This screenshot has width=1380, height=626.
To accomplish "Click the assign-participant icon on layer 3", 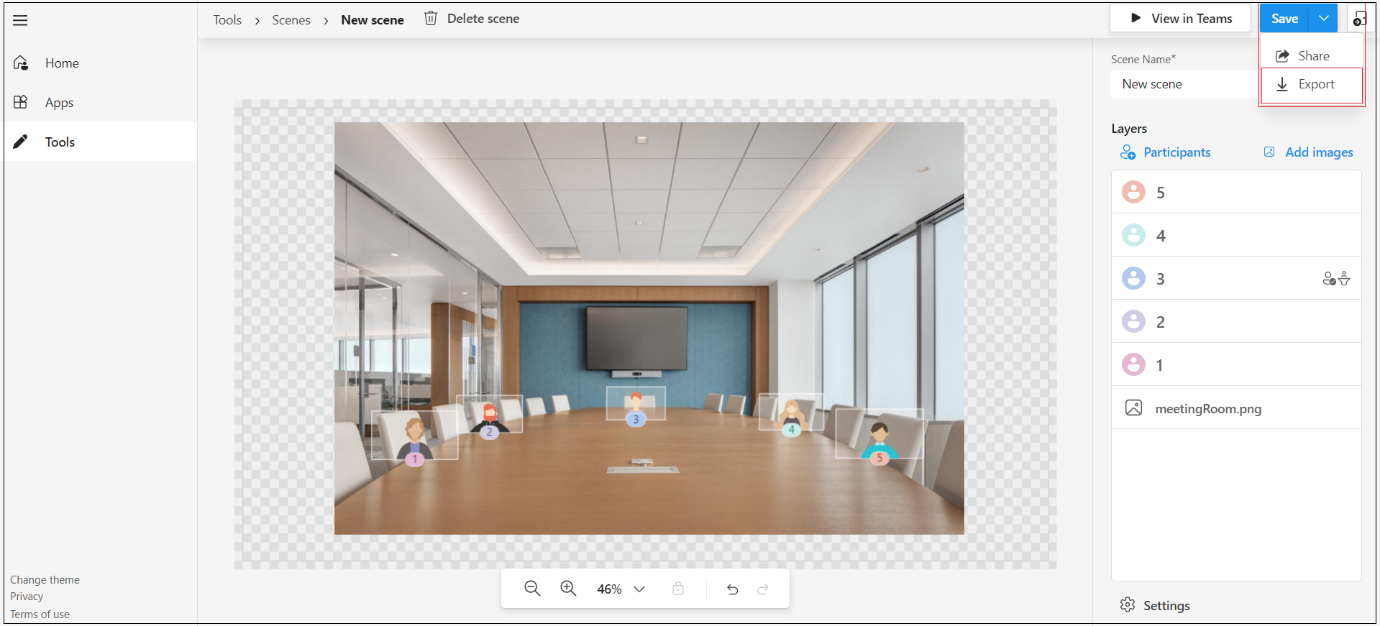I will point(1329,278).
